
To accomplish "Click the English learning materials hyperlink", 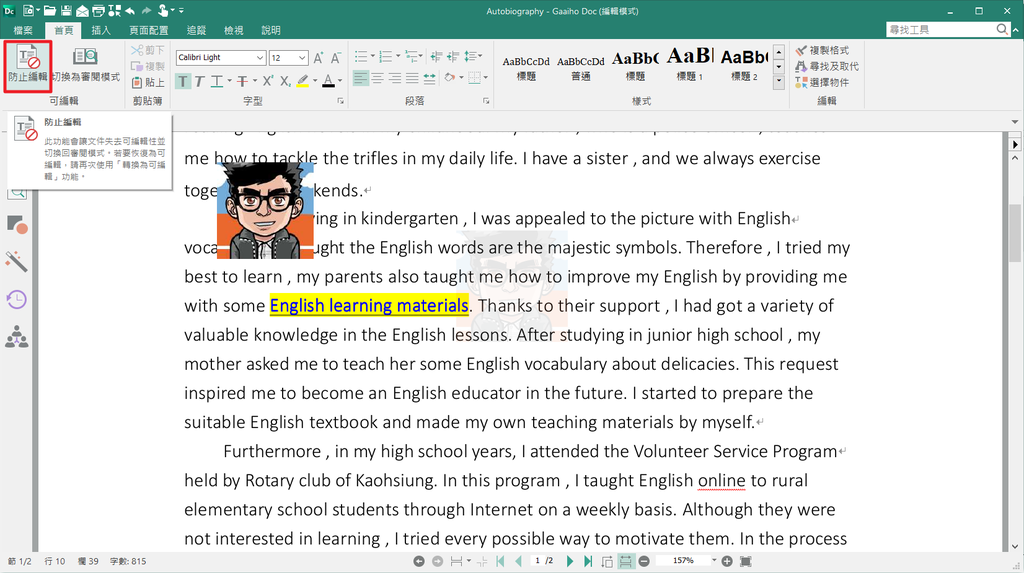I will point(369,306).
